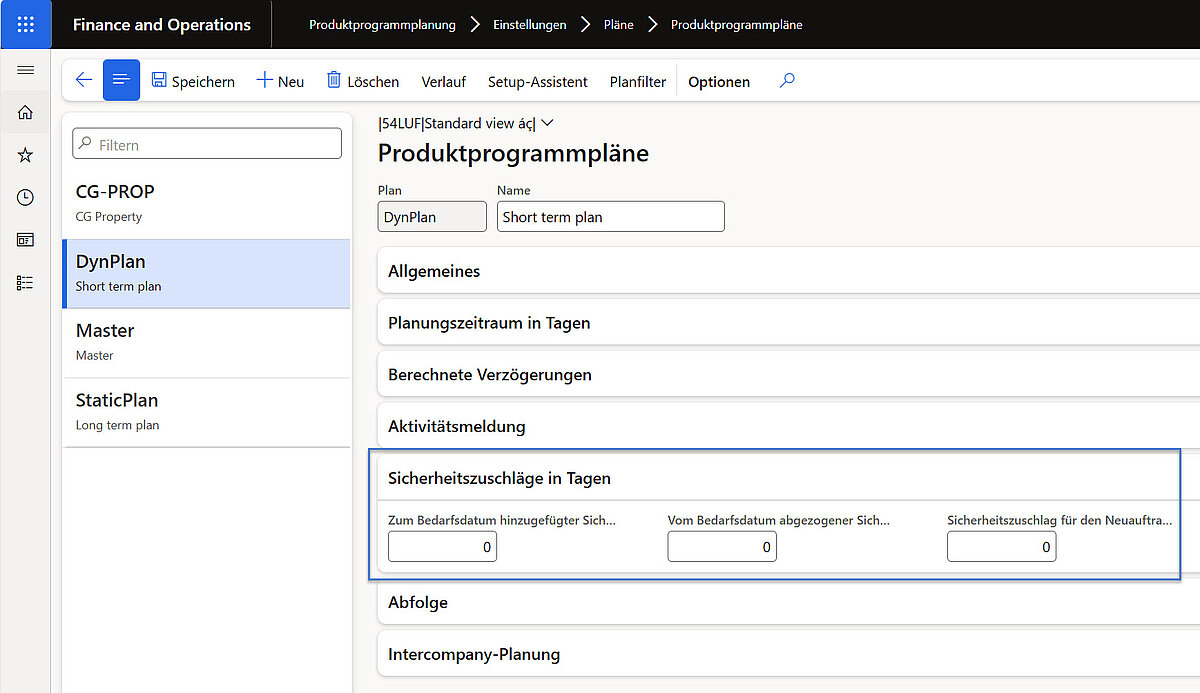Click the Name field showing Short term plan
This screenshot has width=1200, height=693.
(610, 216)
